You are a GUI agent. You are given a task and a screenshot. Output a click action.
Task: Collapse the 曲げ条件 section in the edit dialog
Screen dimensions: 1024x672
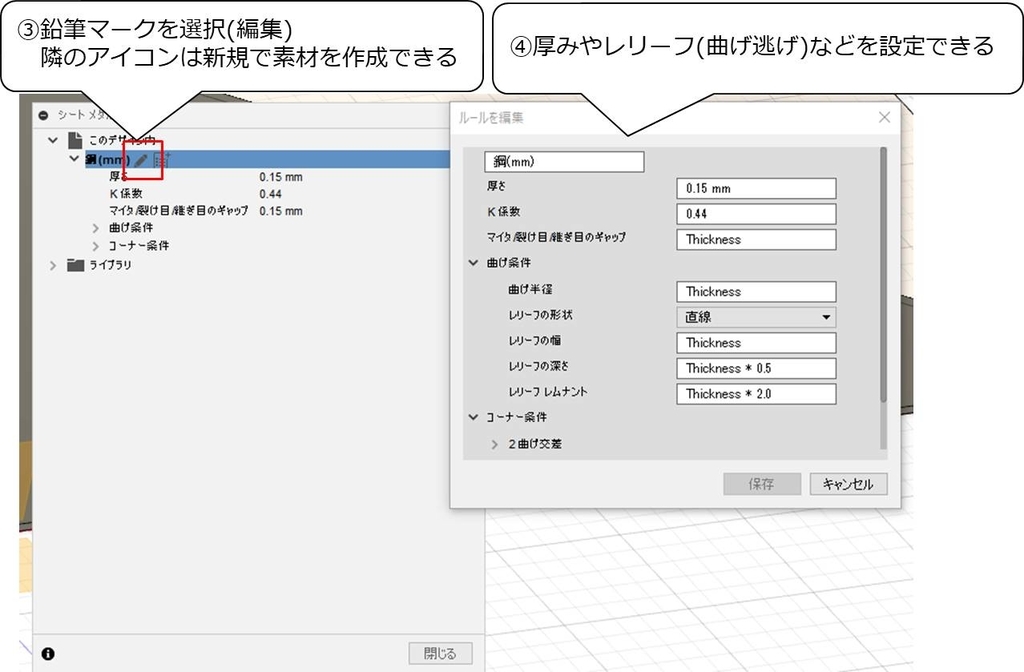[471, 263]
